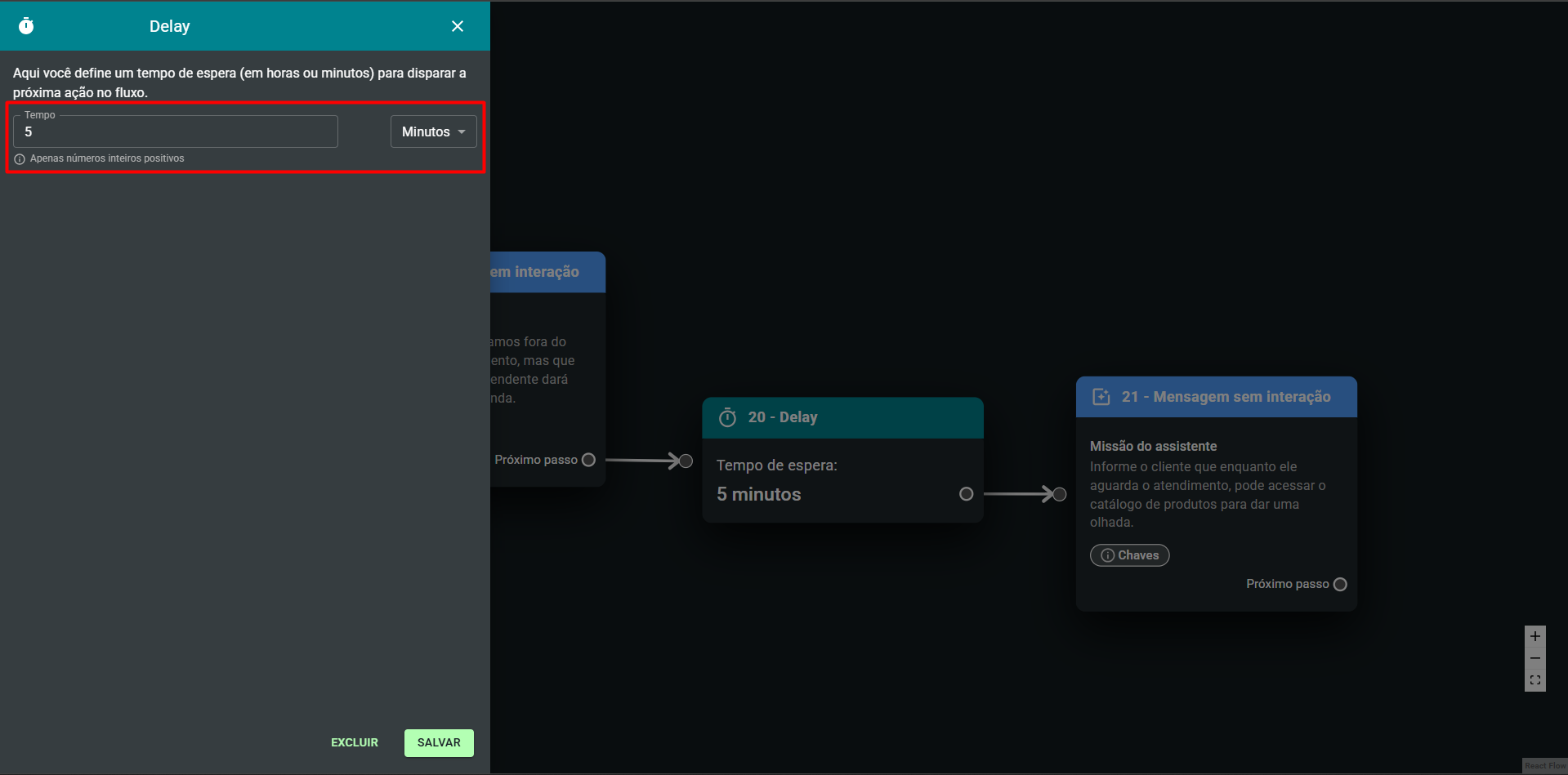Zoom out of the flow canvas
This screenshot has height=775, width=1568.
(x=1534, y=658)
